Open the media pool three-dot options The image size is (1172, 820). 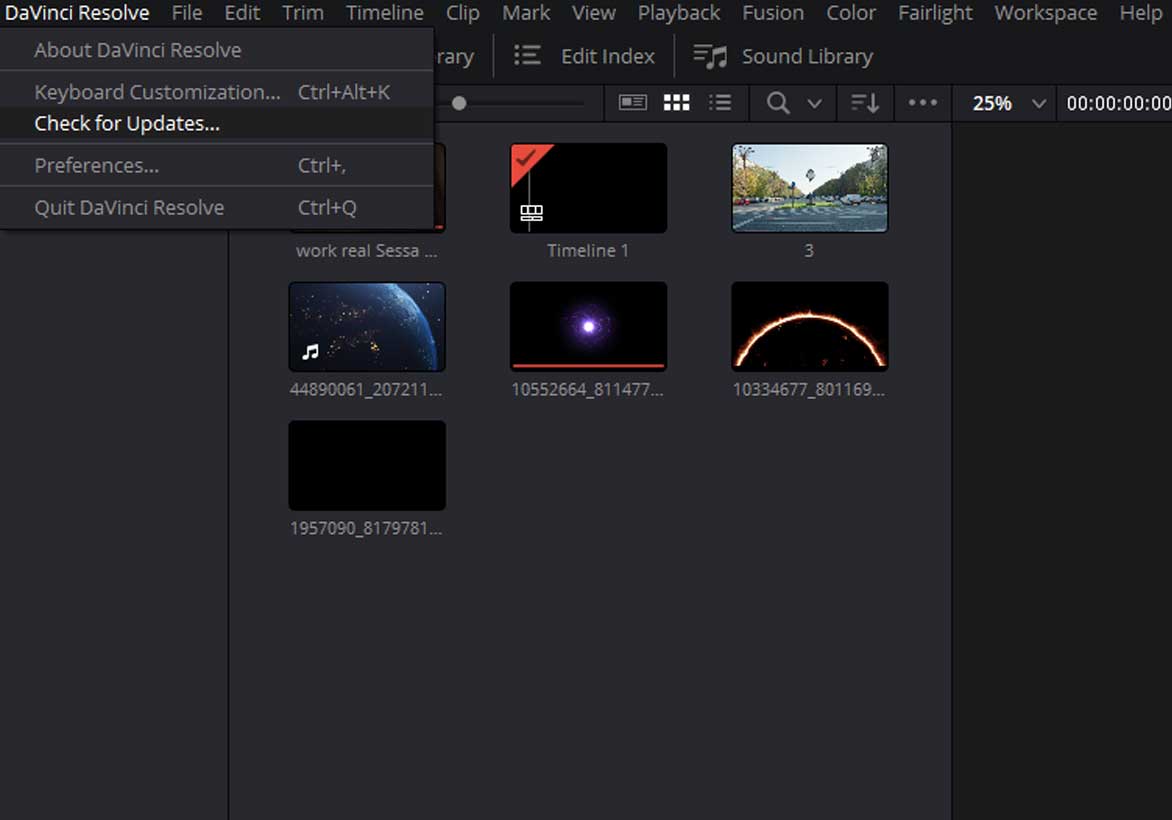point(923,102)
